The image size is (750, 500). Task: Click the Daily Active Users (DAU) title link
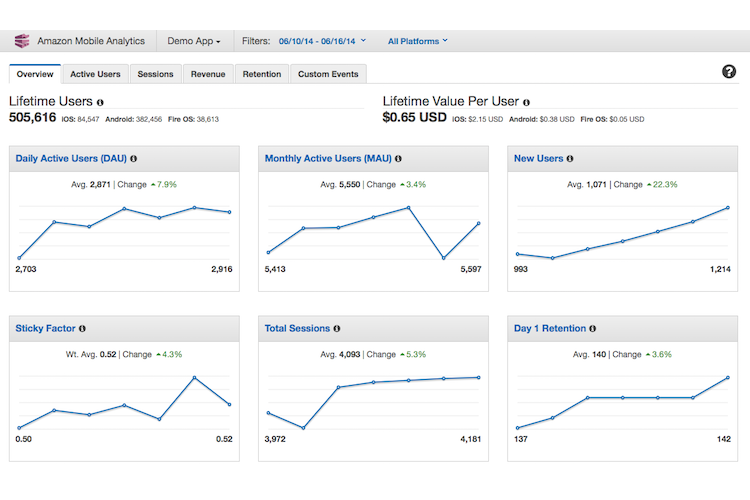70,158
